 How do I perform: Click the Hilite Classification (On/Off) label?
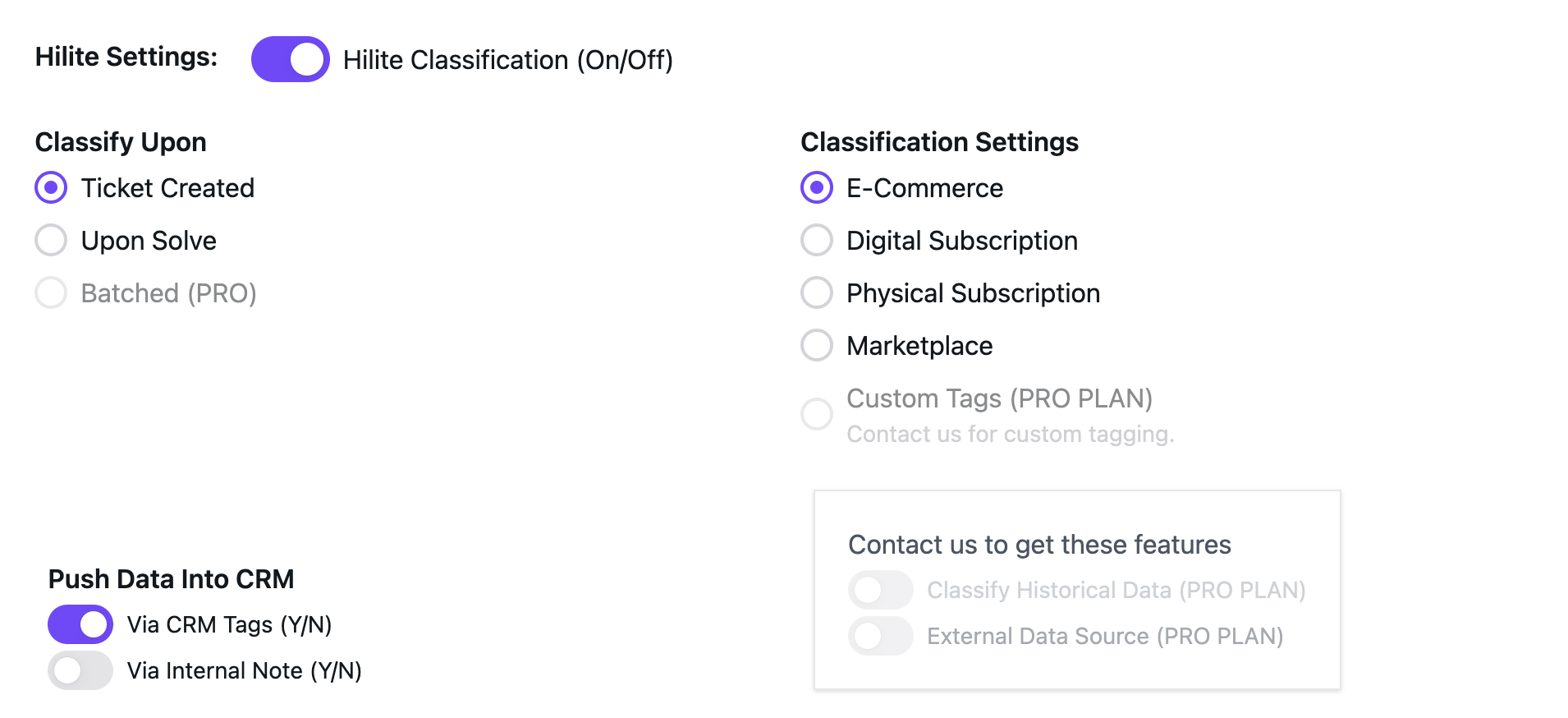[x=507, y=60]
